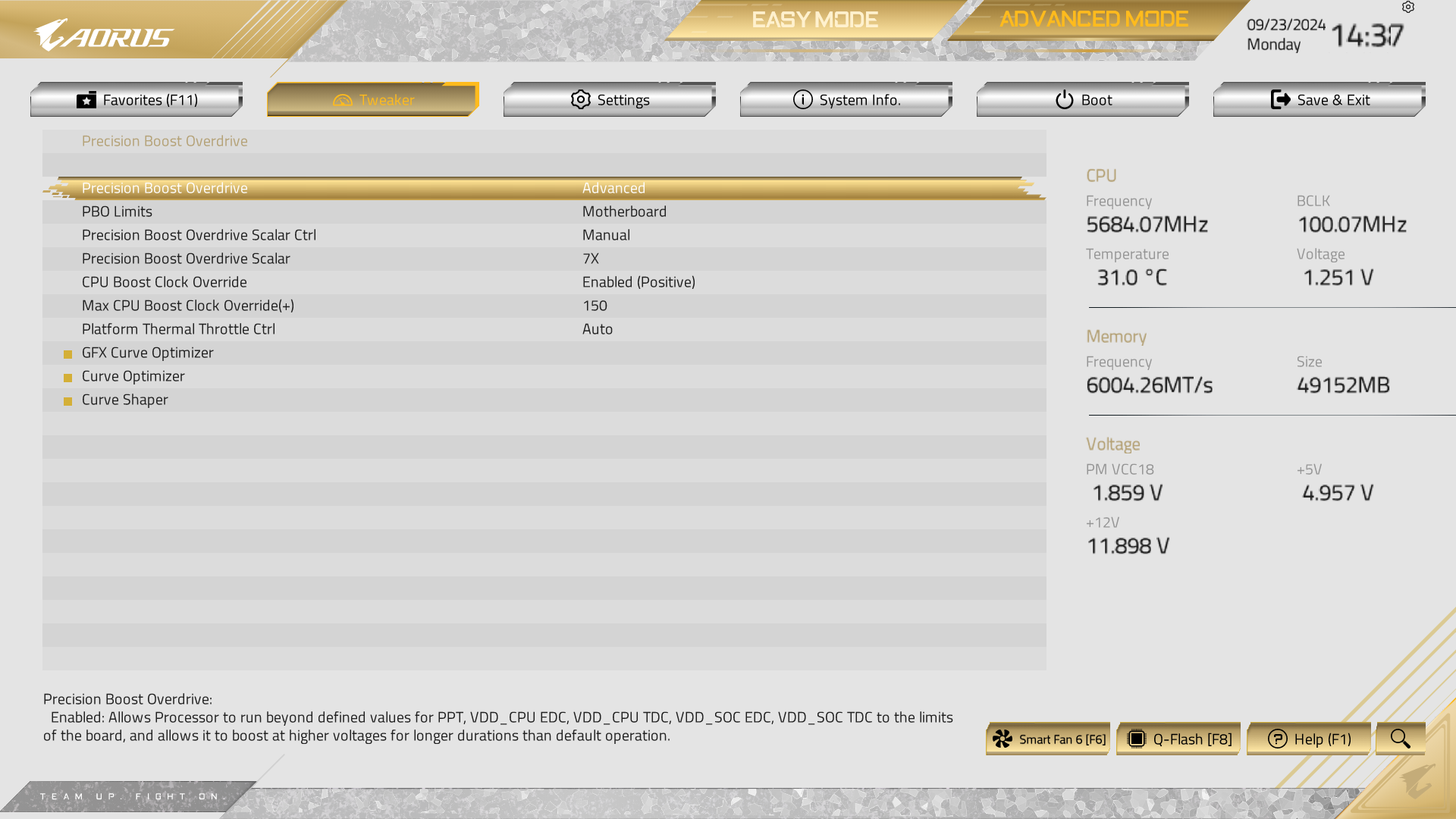Click the Tweaker gauge icon
The image size is (1456, 819).
[343, 100]
